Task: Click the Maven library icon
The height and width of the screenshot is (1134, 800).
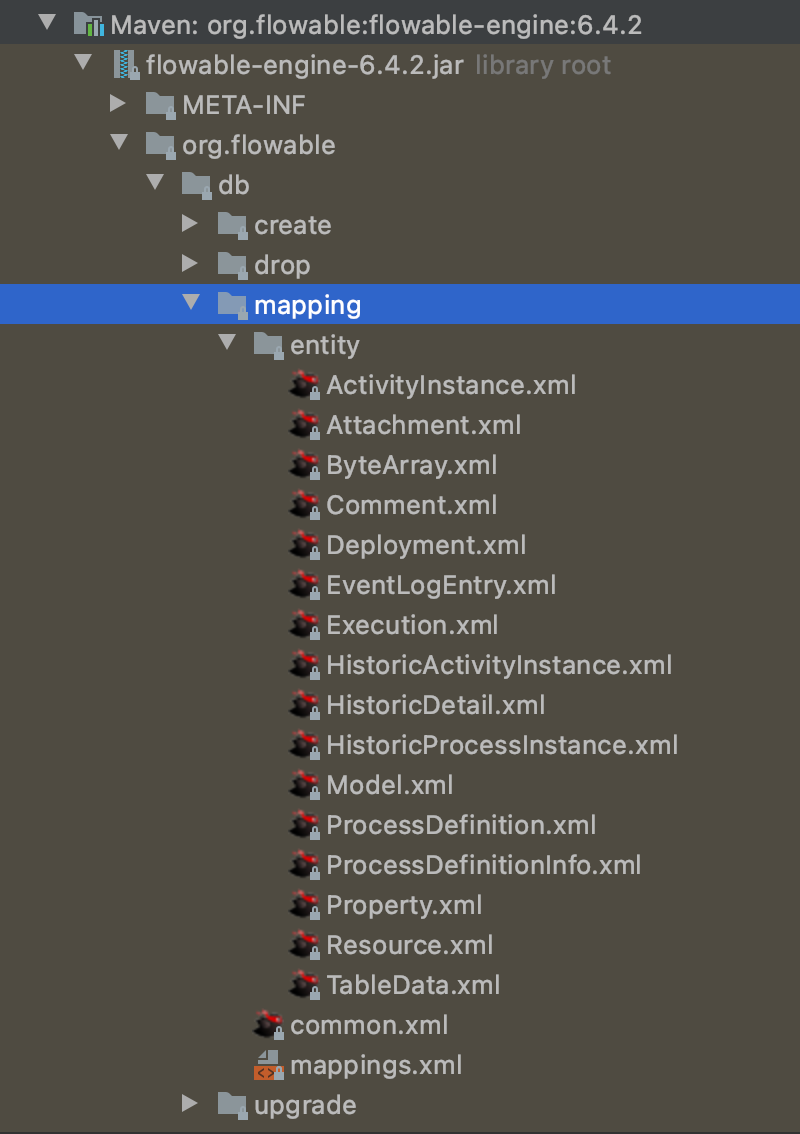Action: click(89, 25)
